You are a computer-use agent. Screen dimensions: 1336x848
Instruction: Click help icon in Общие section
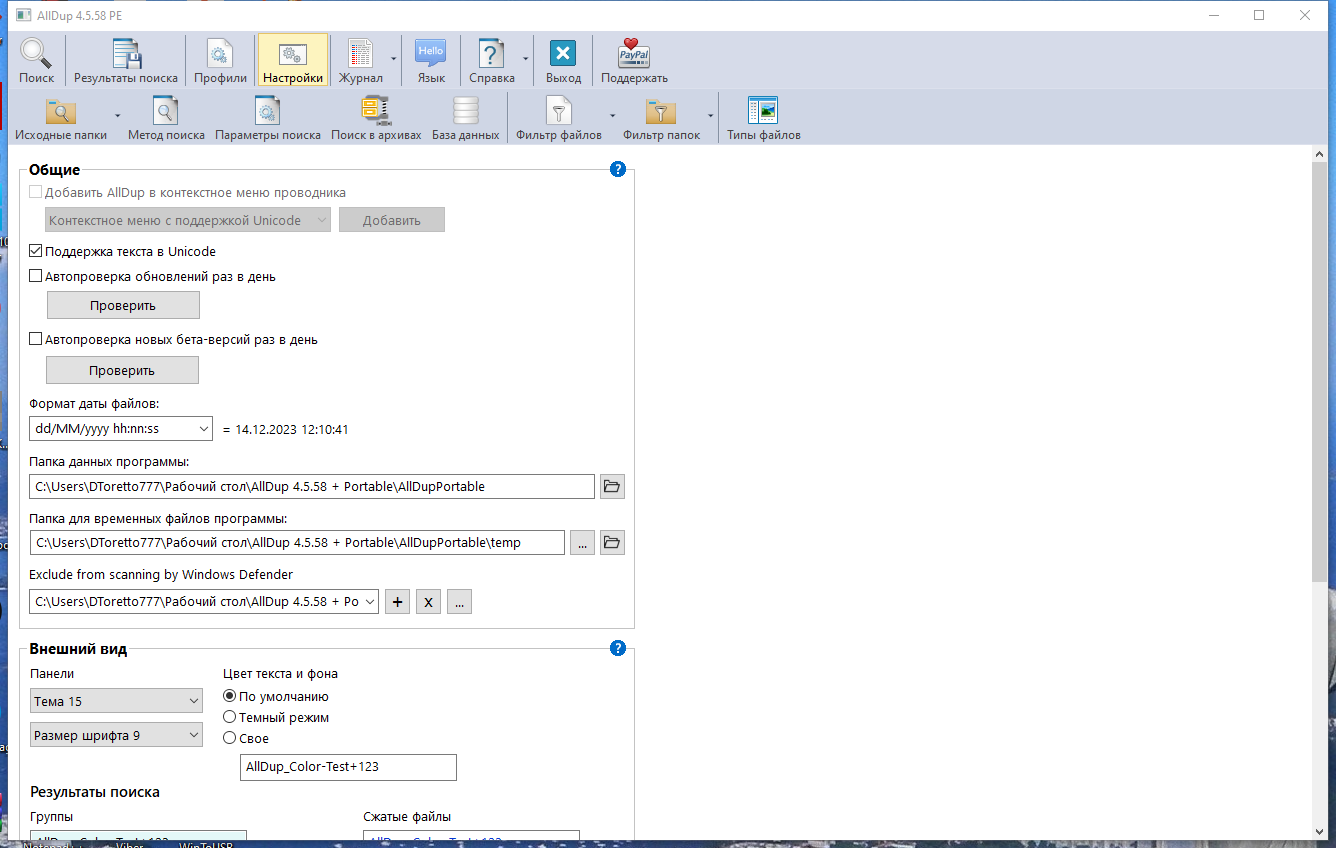coord(618,169)
